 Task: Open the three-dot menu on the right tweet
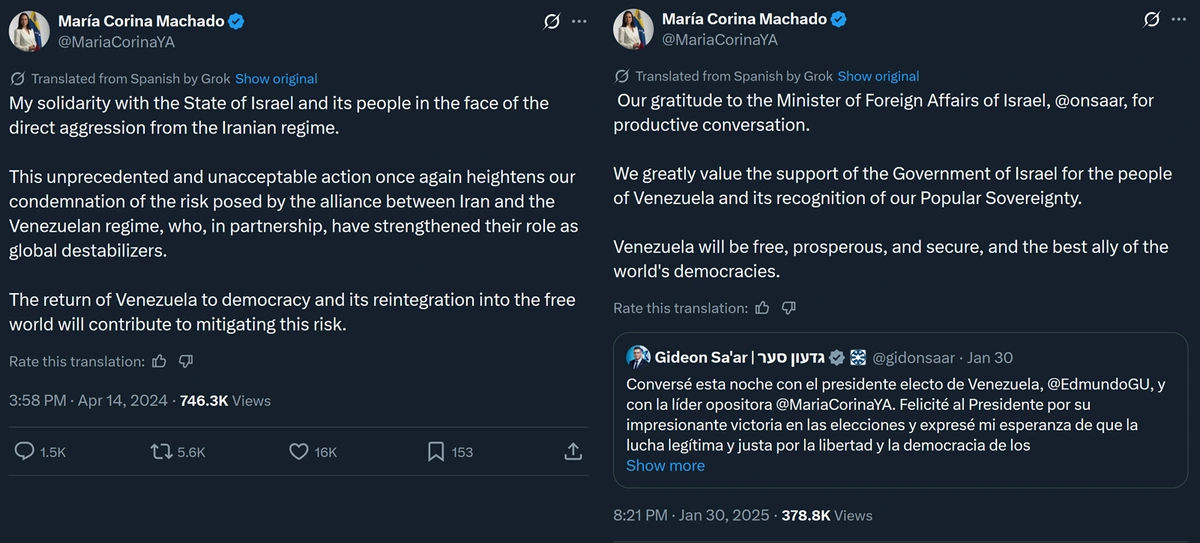(x=1182, y=19)
